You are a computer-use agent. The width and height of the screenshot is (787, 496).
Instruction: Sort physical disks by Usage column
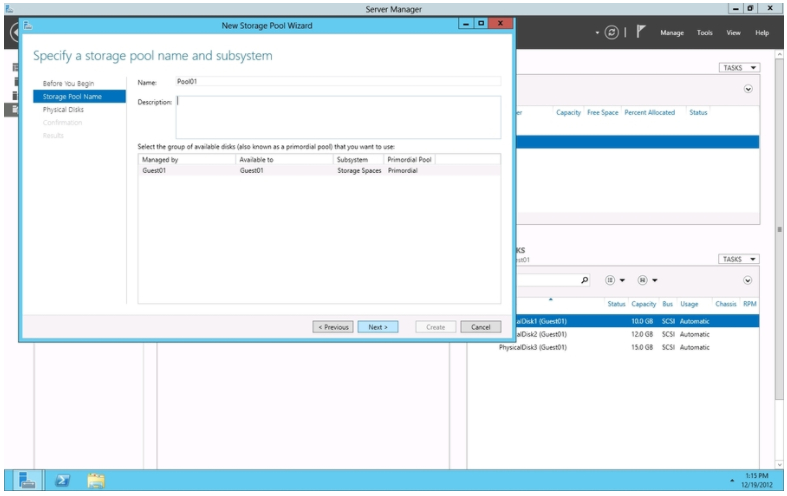pos(689,304)
